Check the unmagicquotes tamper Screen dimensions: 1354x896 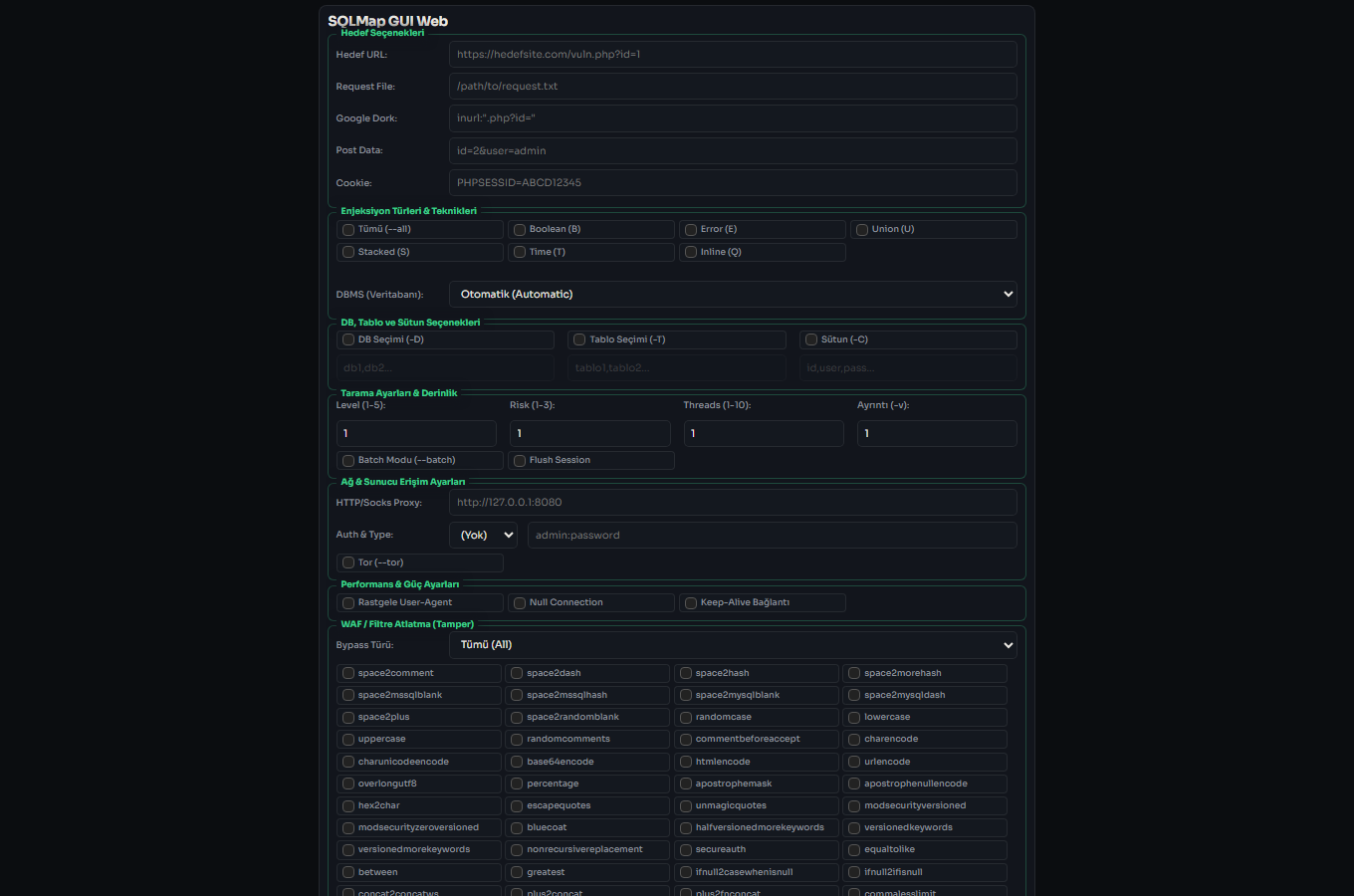686,806
